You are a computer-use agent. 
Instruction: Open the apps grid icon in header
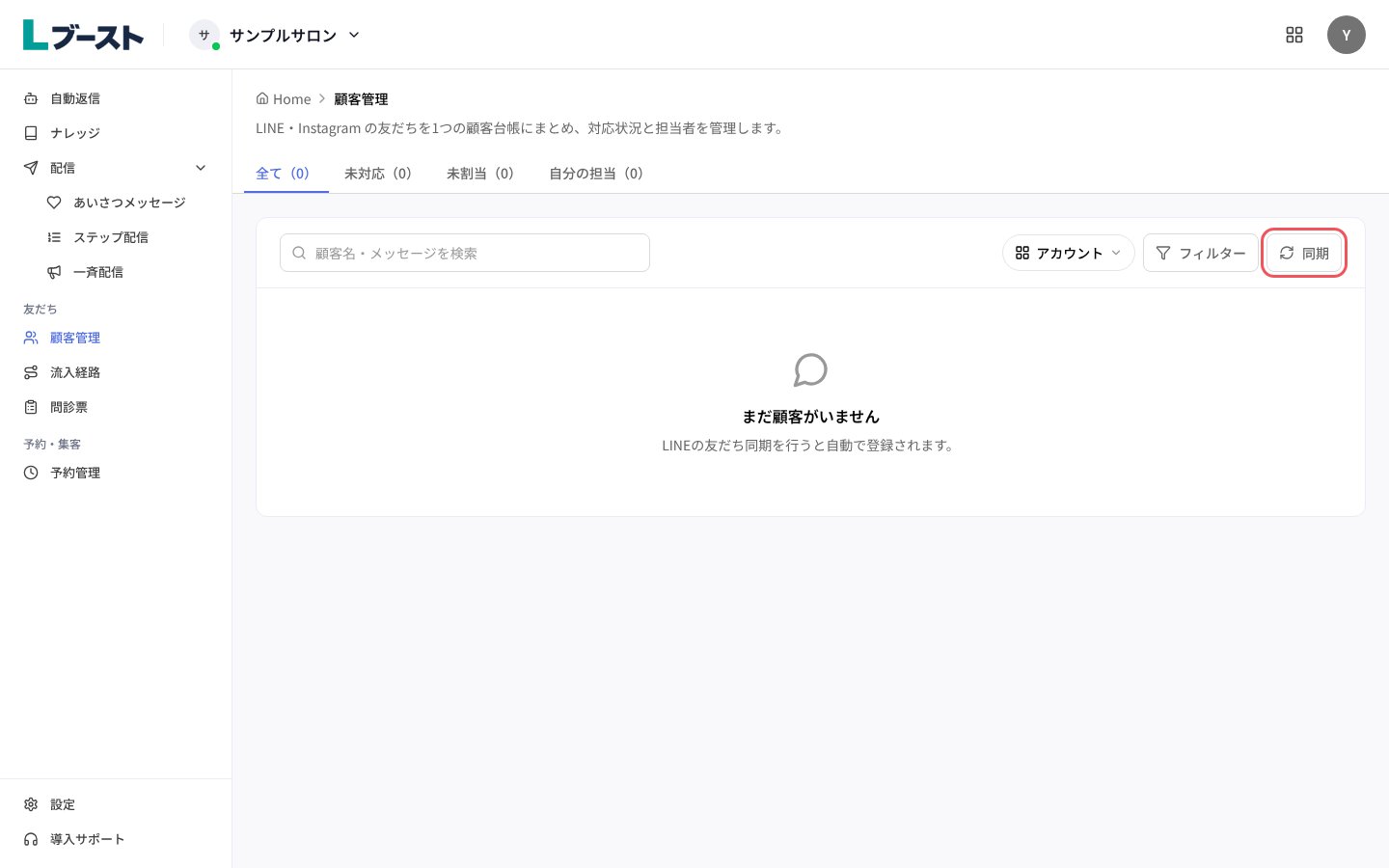point(1294,35)
